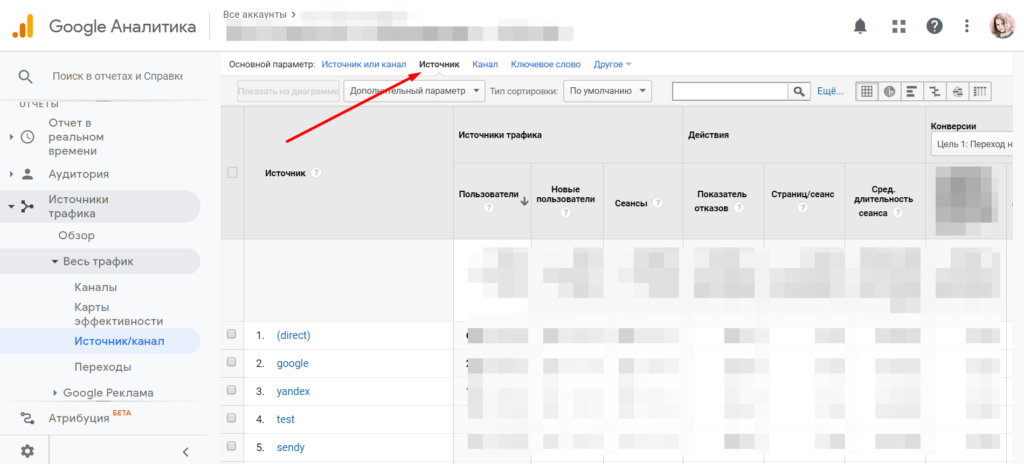Image resolution: width=1024 pixels, height=464 pixels.
Task: Click the help question mark icon
Action: (x=934, y=26)
